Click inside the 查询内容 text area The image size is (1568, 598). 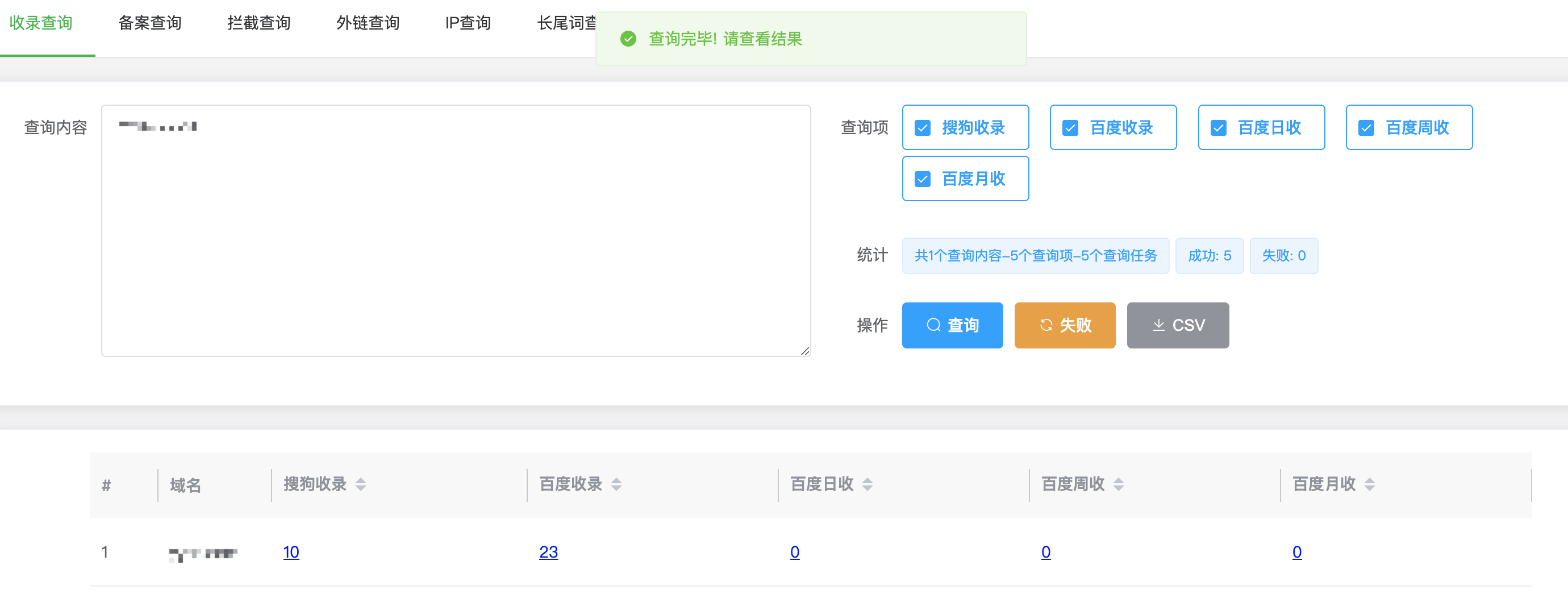coord(456,231)
